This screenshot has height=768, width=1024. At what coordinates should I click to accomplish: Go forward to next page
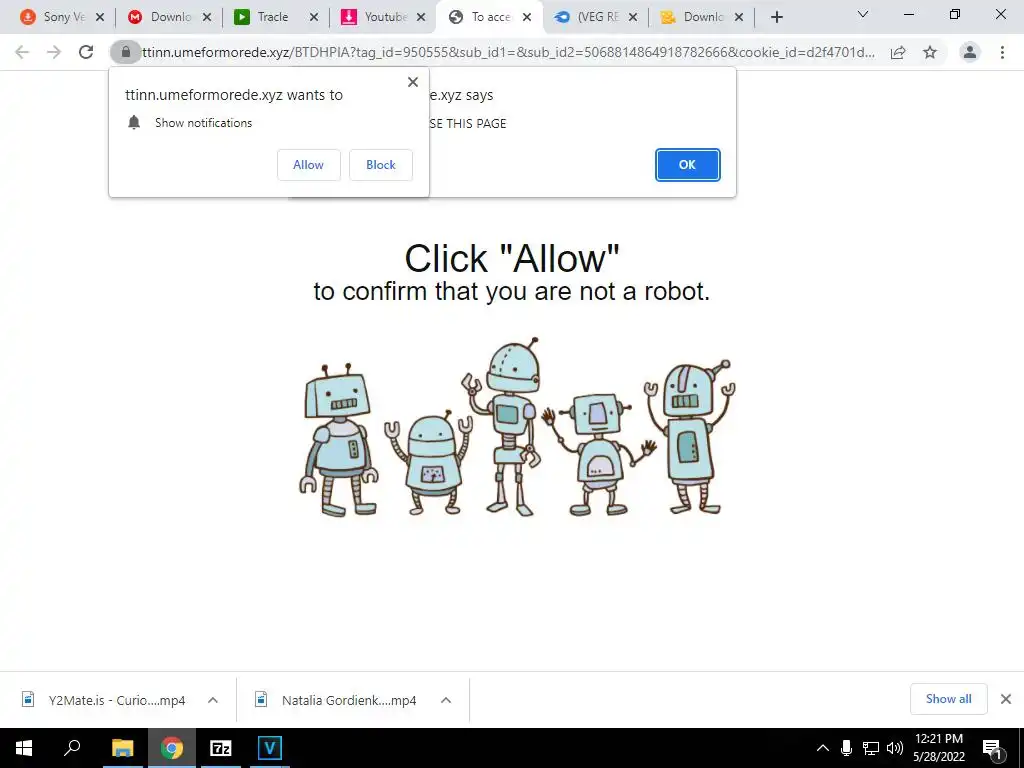pos(54,52)
